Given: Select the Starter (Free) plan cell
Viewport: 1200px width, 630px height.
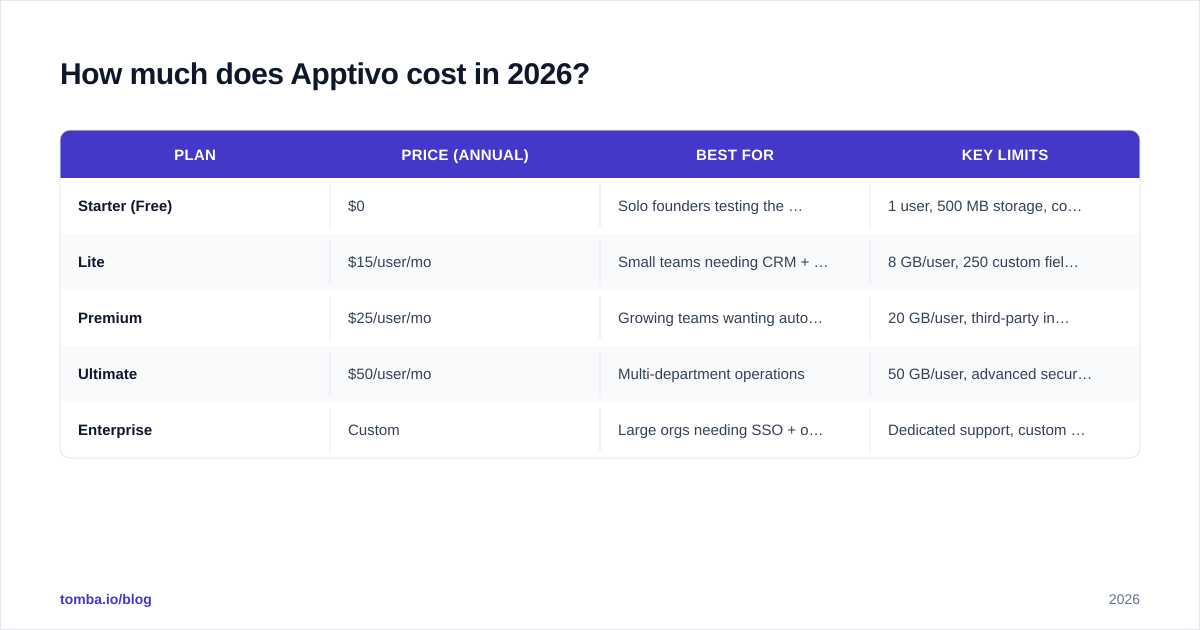Looking at the screenshot, I should click(195, 206).
